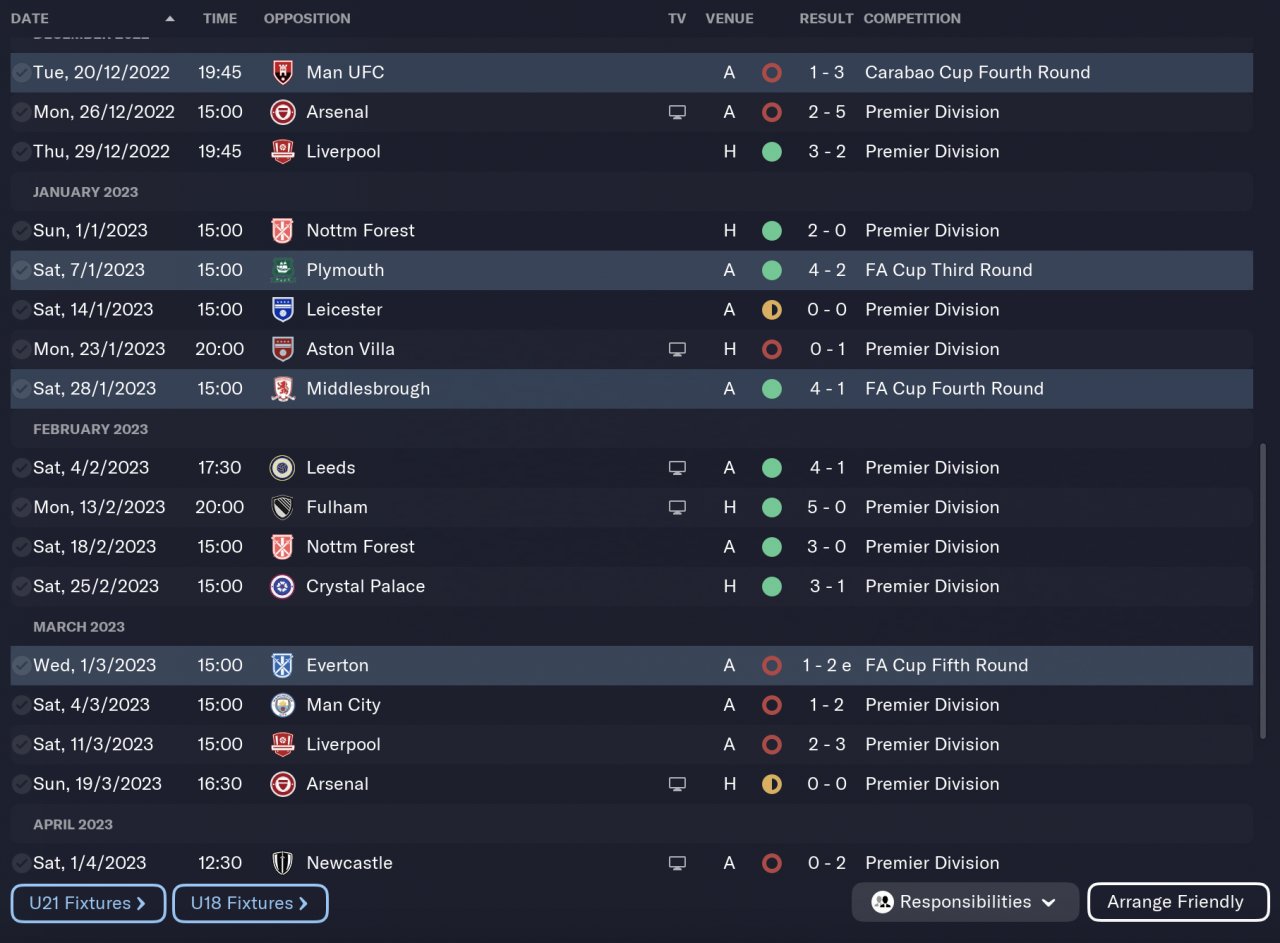Sort fixtures by the Date column arrow
The image size is (1280, 943).
170,19
